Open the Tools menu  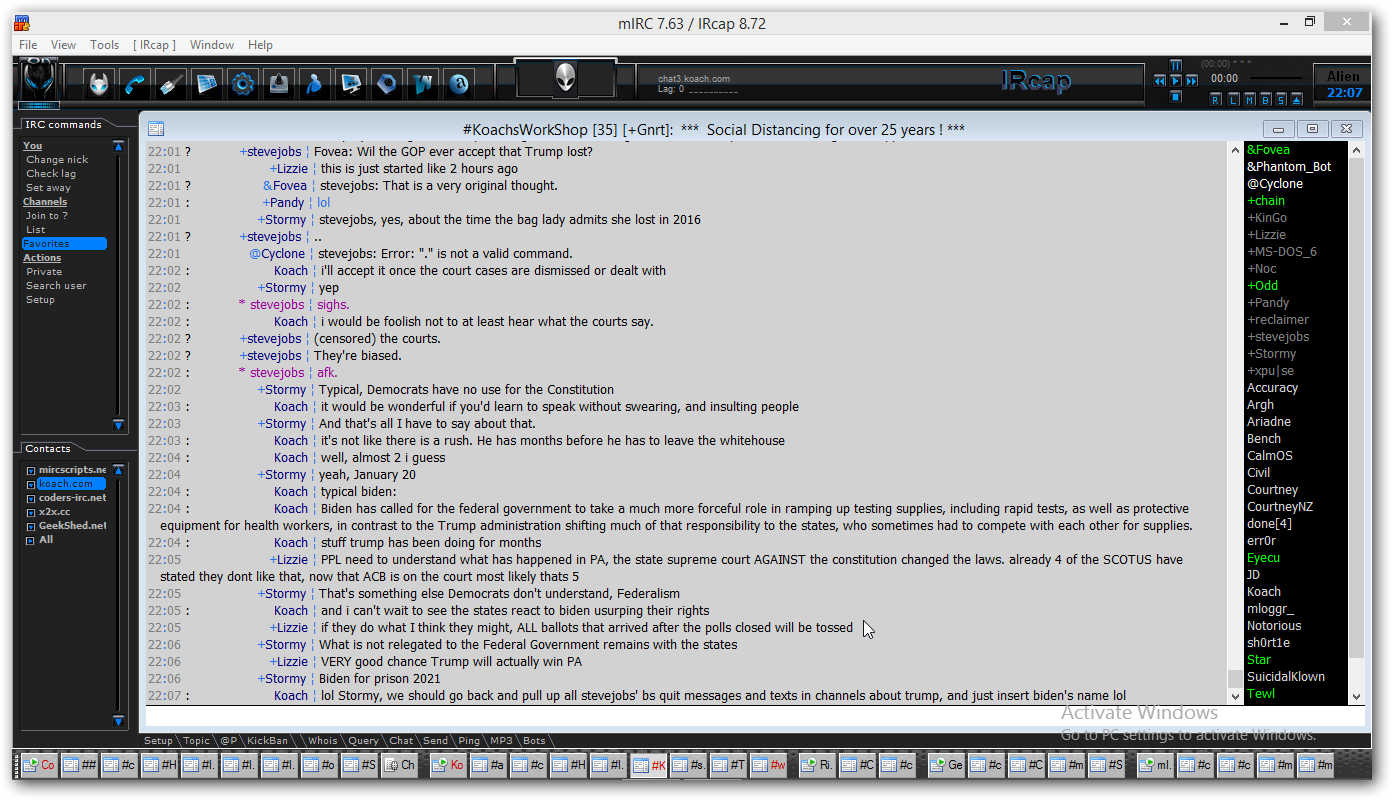point(105,45)
